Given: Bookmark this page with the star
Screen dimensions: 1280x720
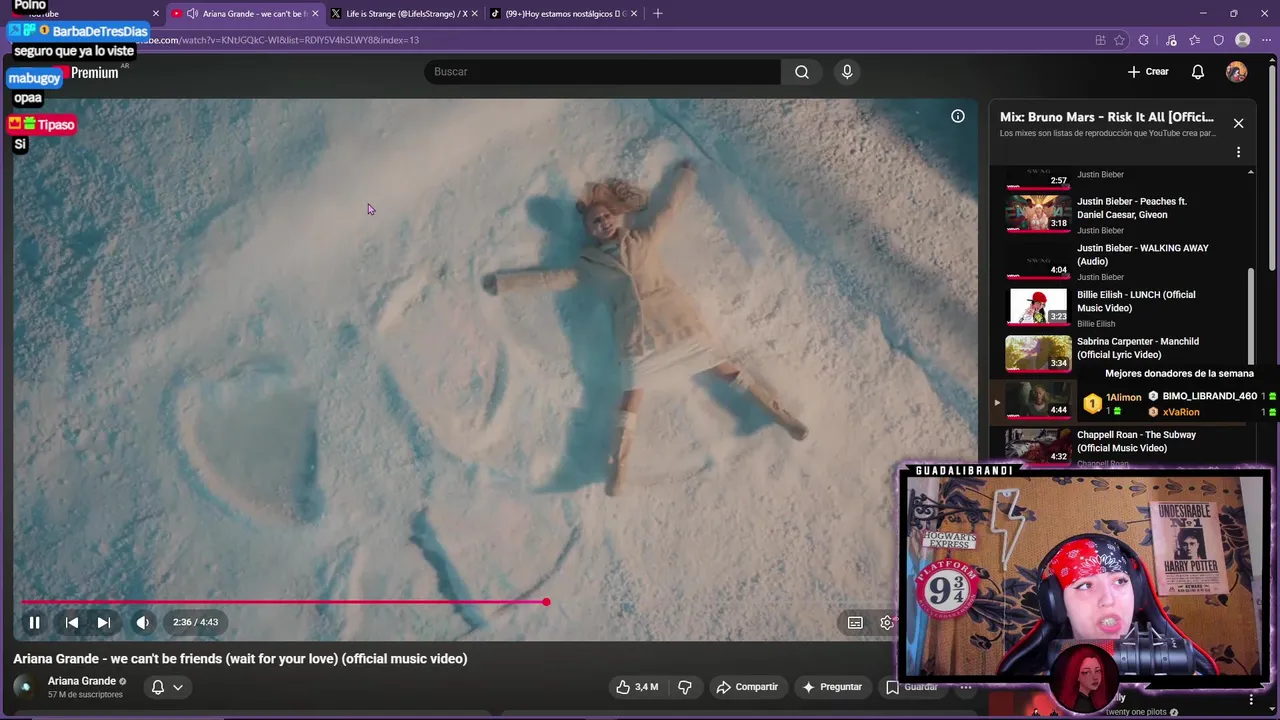Looking at the screenshot, I should click(1119, 40).
